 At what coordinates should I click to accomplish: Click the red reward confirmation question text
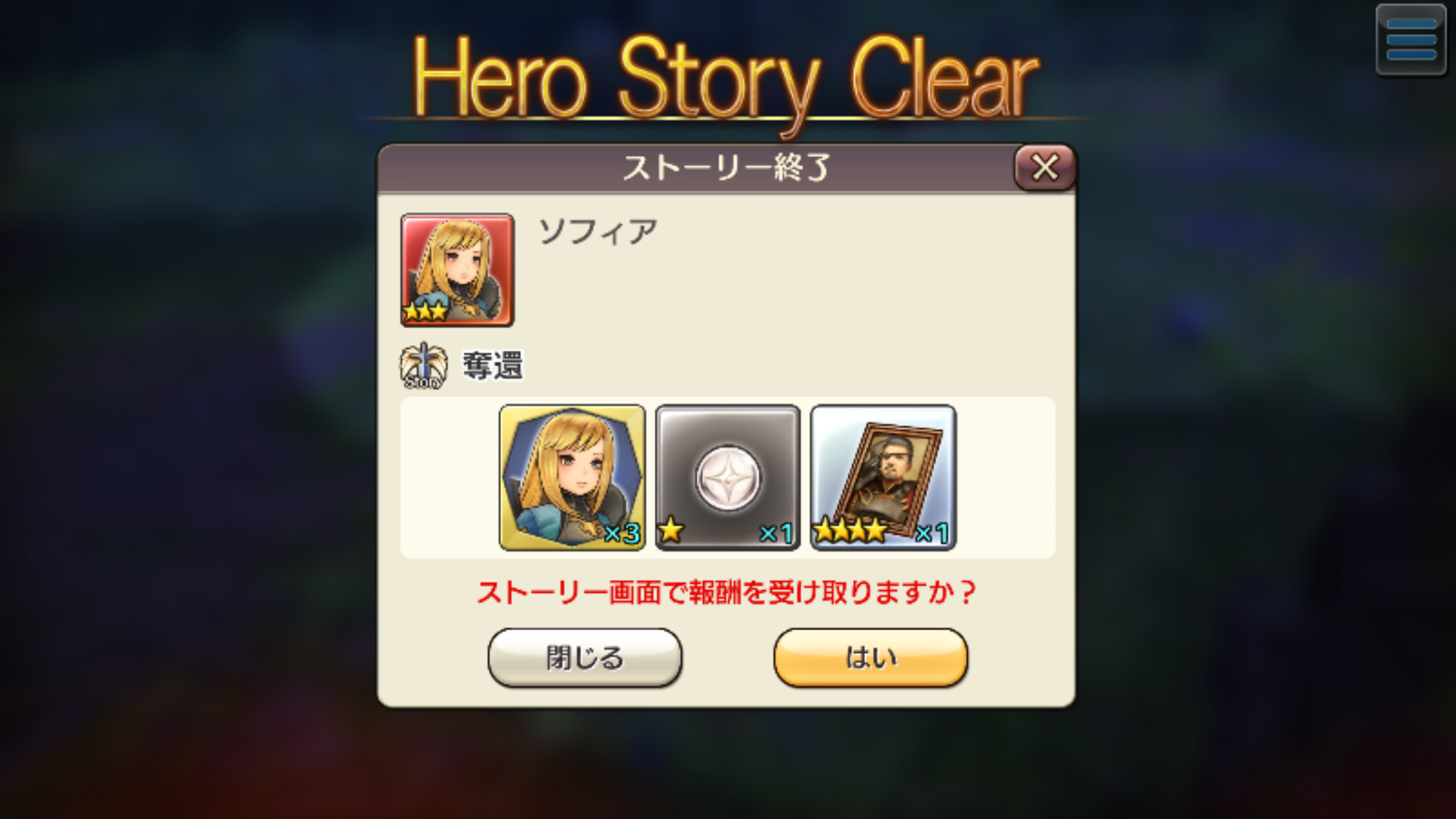click(x=726, y=592)
